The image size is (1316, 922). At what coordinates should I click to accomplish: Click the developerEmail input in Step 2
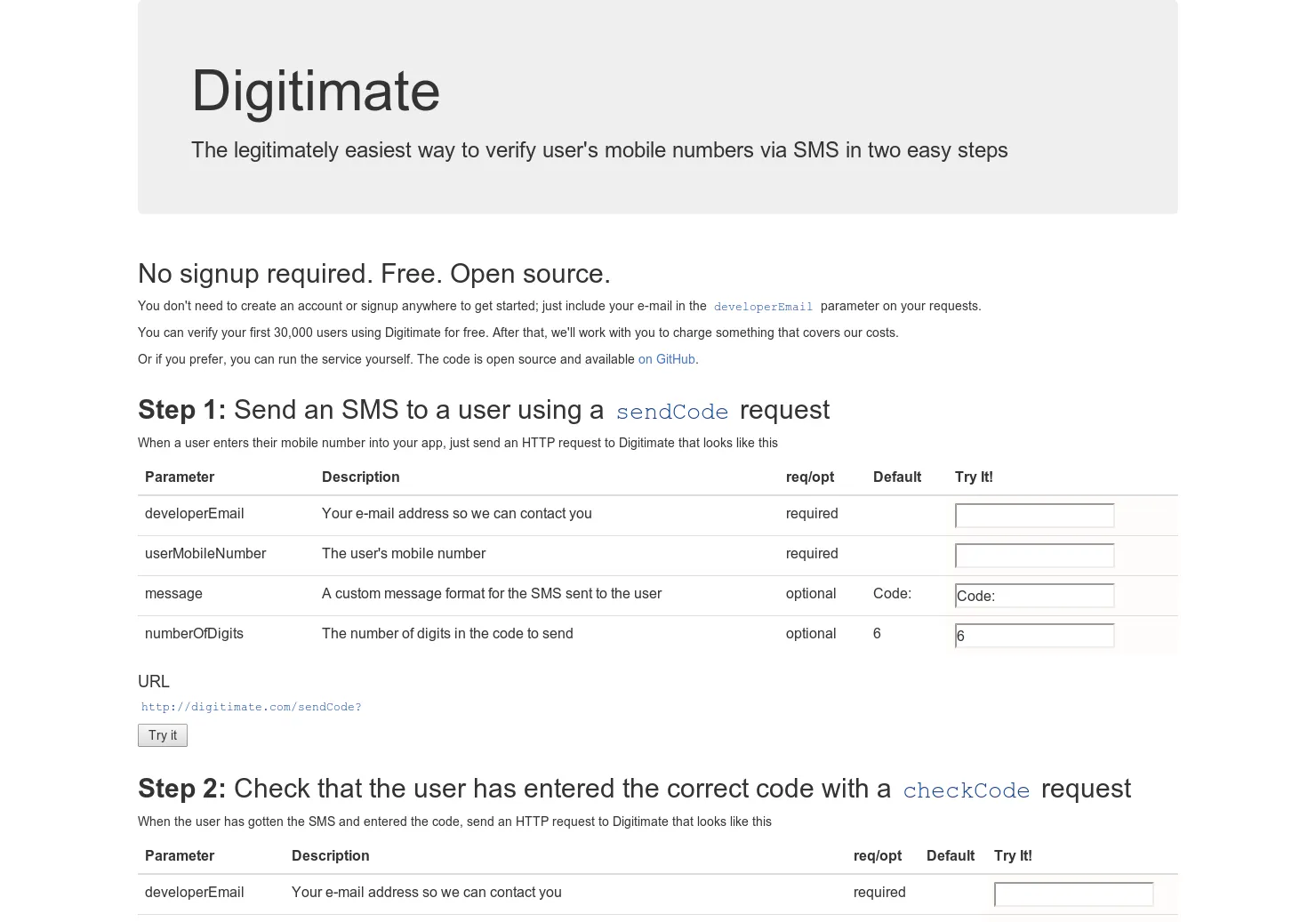(x=1073, y=894)
